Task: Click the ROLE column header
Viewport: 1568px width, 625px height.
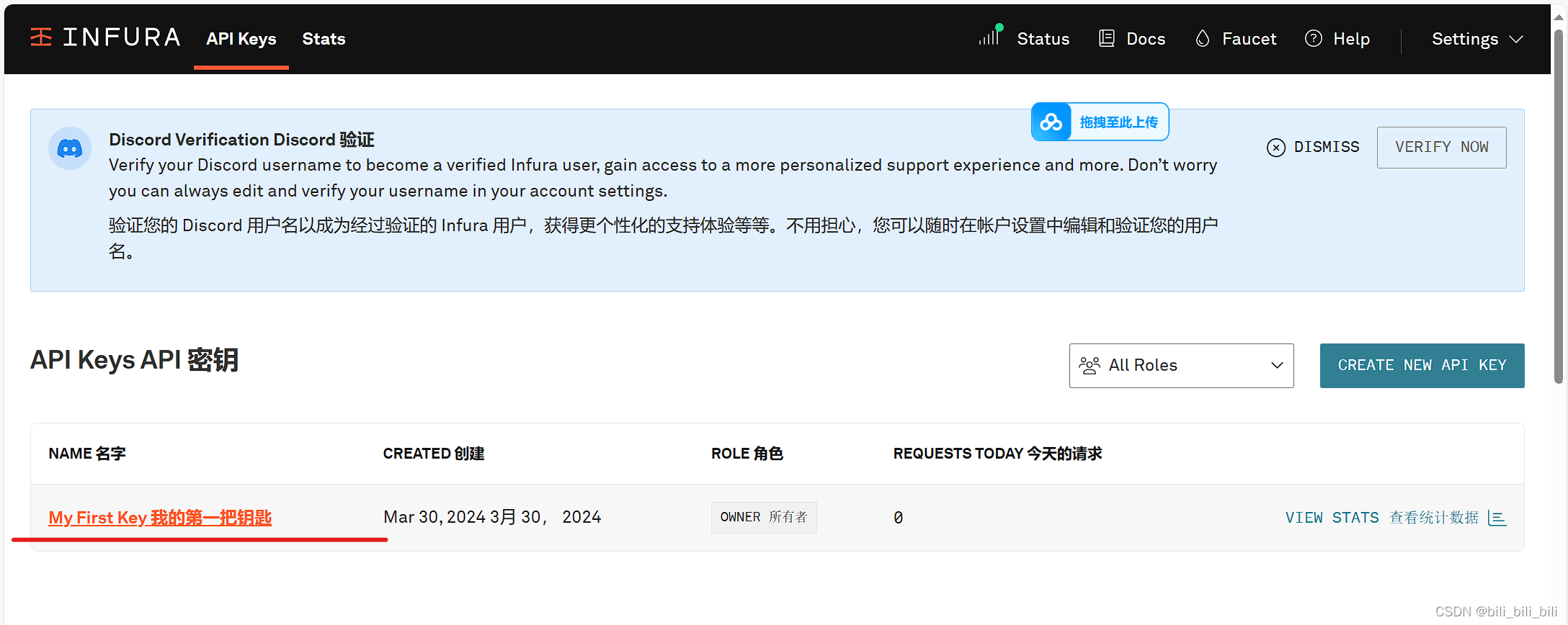Action: [747, 454]
